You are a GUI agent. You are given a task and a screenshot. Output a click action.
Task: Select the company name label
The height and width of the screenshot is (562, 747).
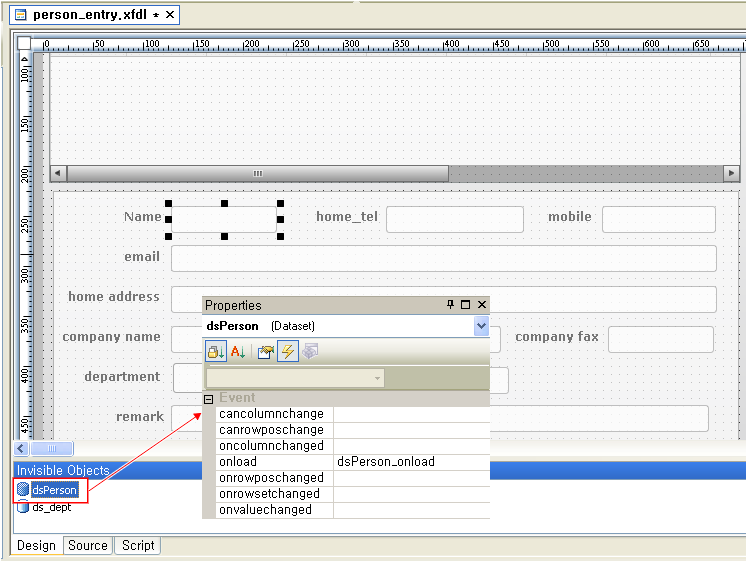[111, 337]
